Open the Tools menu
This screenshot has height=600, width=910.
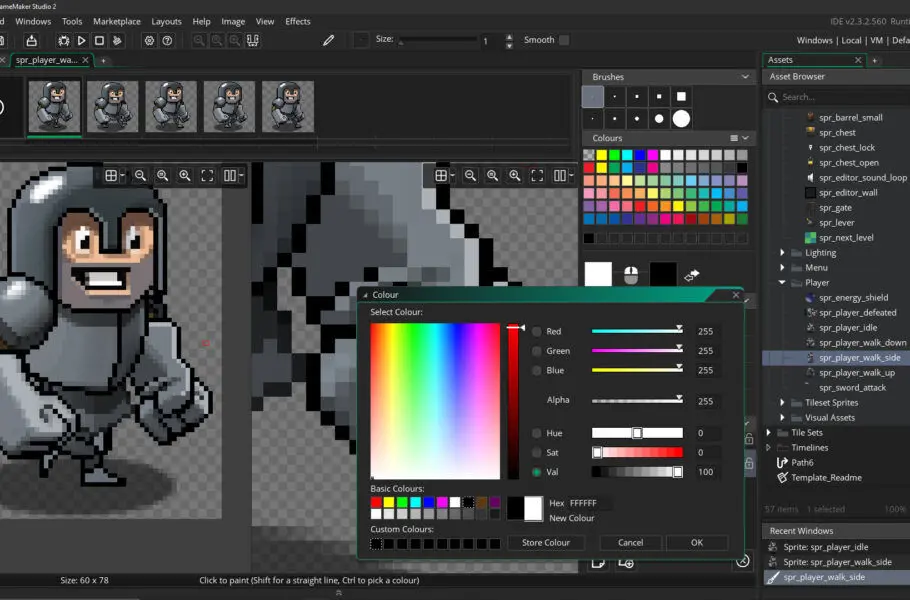coord(71,20)
